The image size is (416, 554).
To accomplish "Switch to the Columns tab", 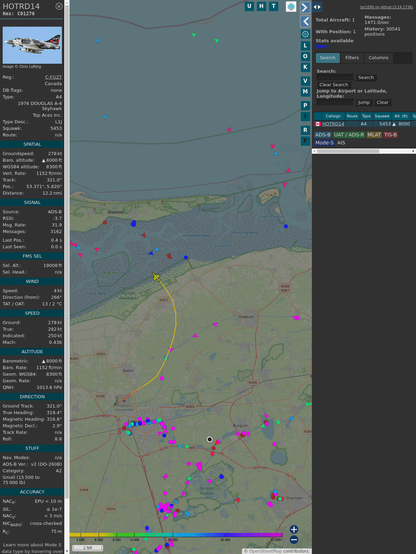I will tap(378, 58).
